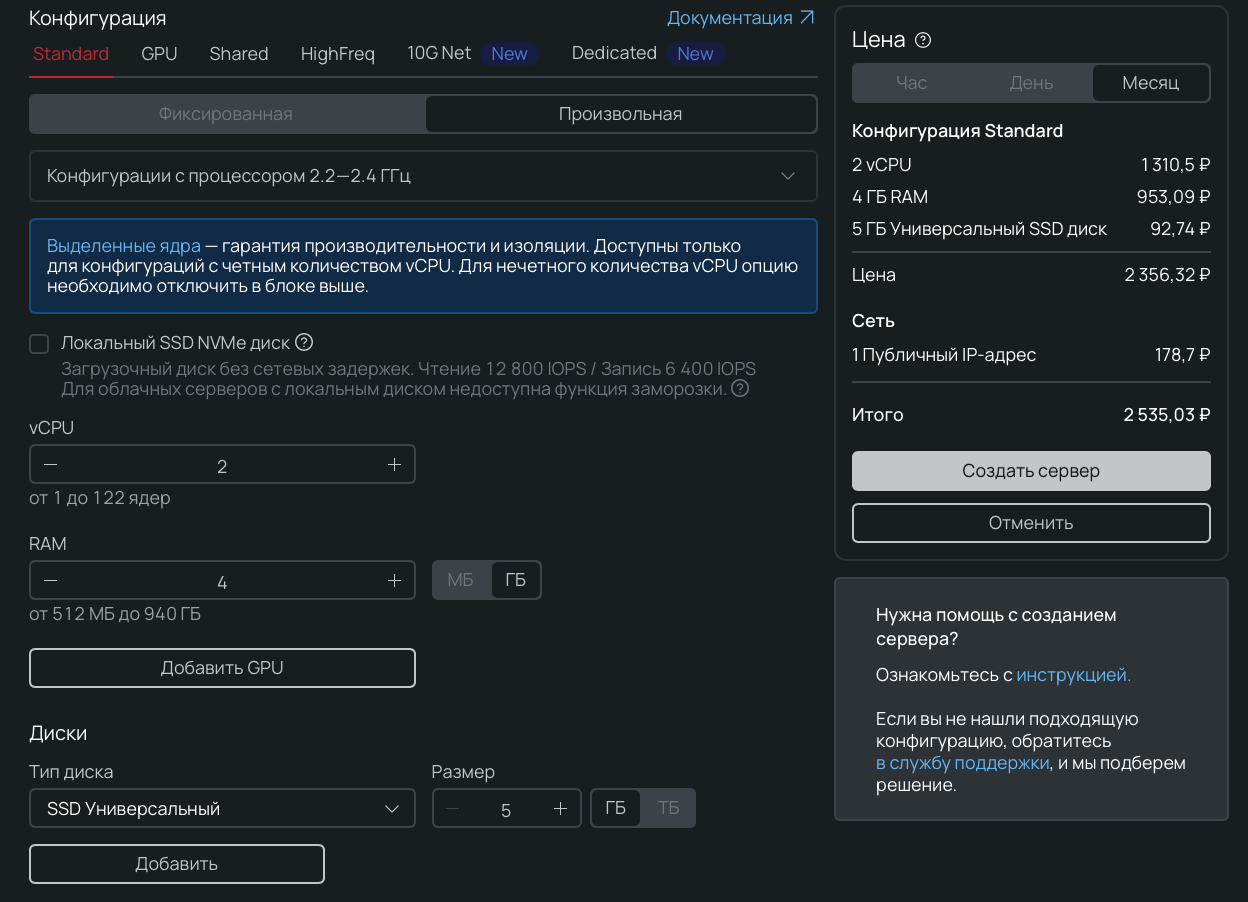Switch disk size units to ТБ
The width and height of the screenshot is (1248, 902).
[x=668, y=808]
